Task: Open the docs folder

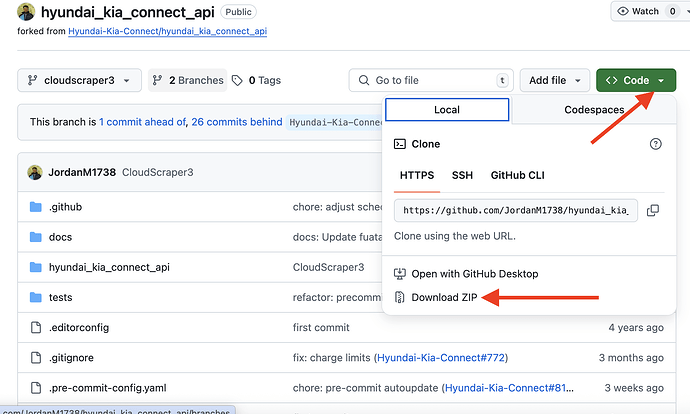Action: (60, 237)
